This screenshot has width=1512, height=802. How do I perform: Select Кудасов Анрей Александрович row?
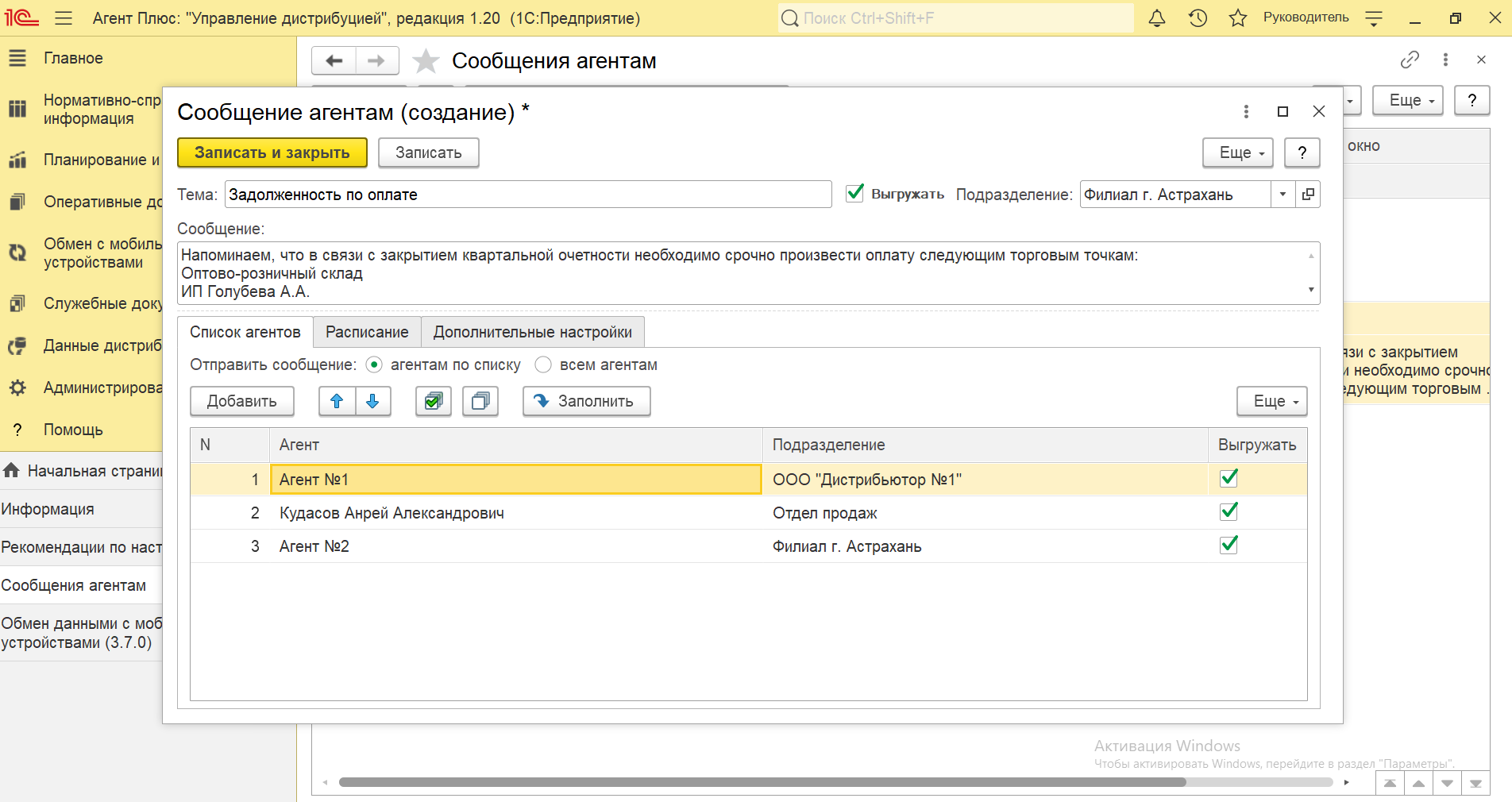click(x=749, y=513)
